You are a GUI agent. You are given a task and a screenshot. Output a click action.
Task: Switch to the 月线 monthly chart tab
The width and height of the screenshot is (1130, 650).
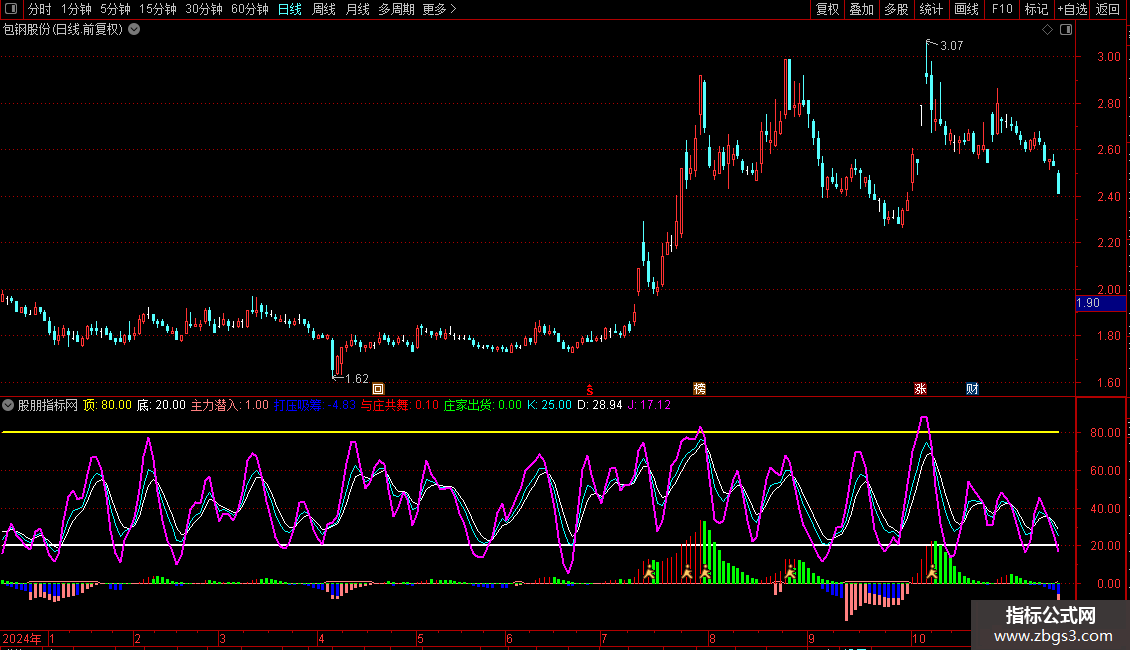pyautogui.click(x=357, y=9)
